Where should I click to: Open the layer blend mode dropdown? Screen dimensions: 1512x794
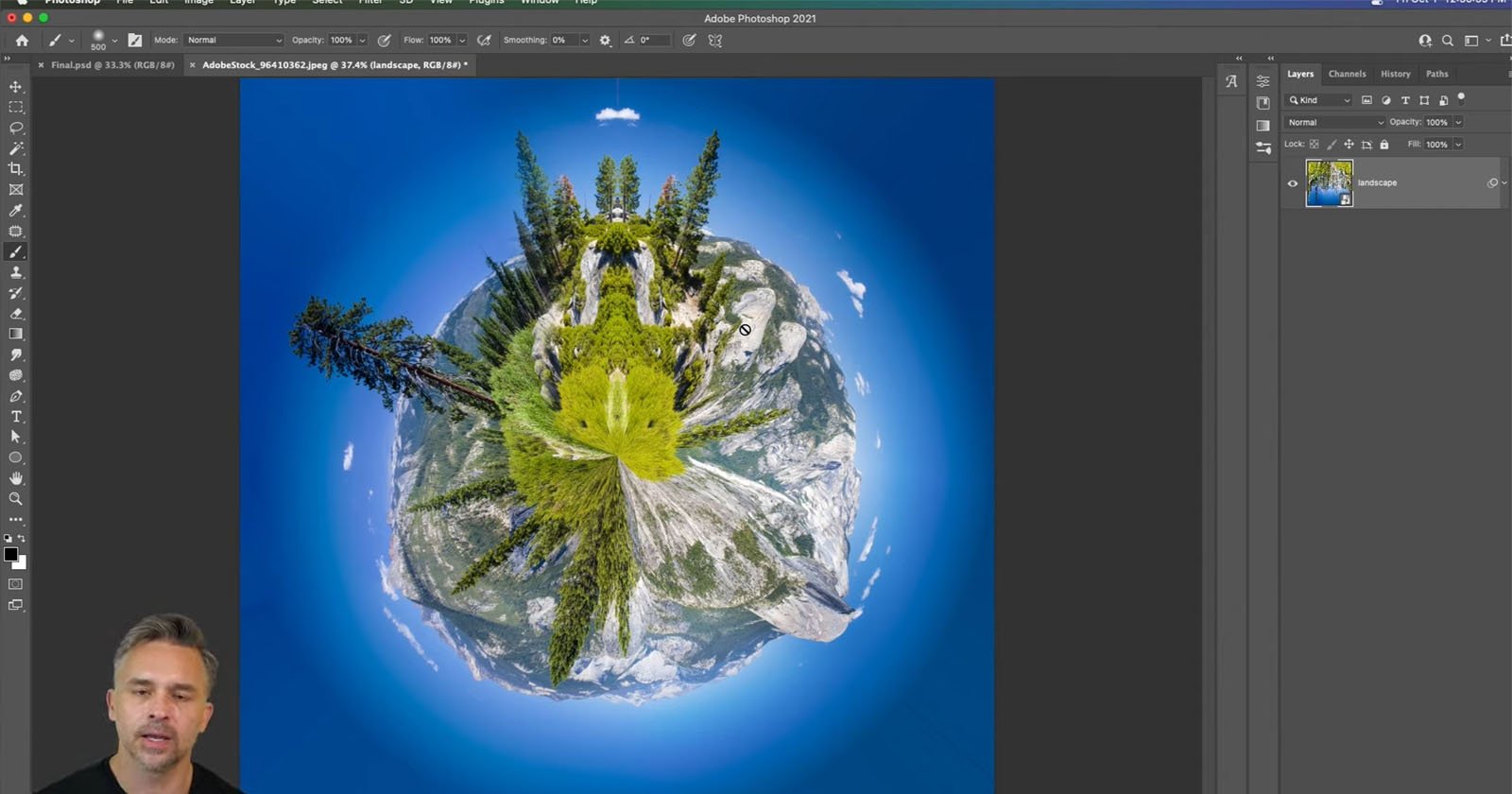(1334, 123)
